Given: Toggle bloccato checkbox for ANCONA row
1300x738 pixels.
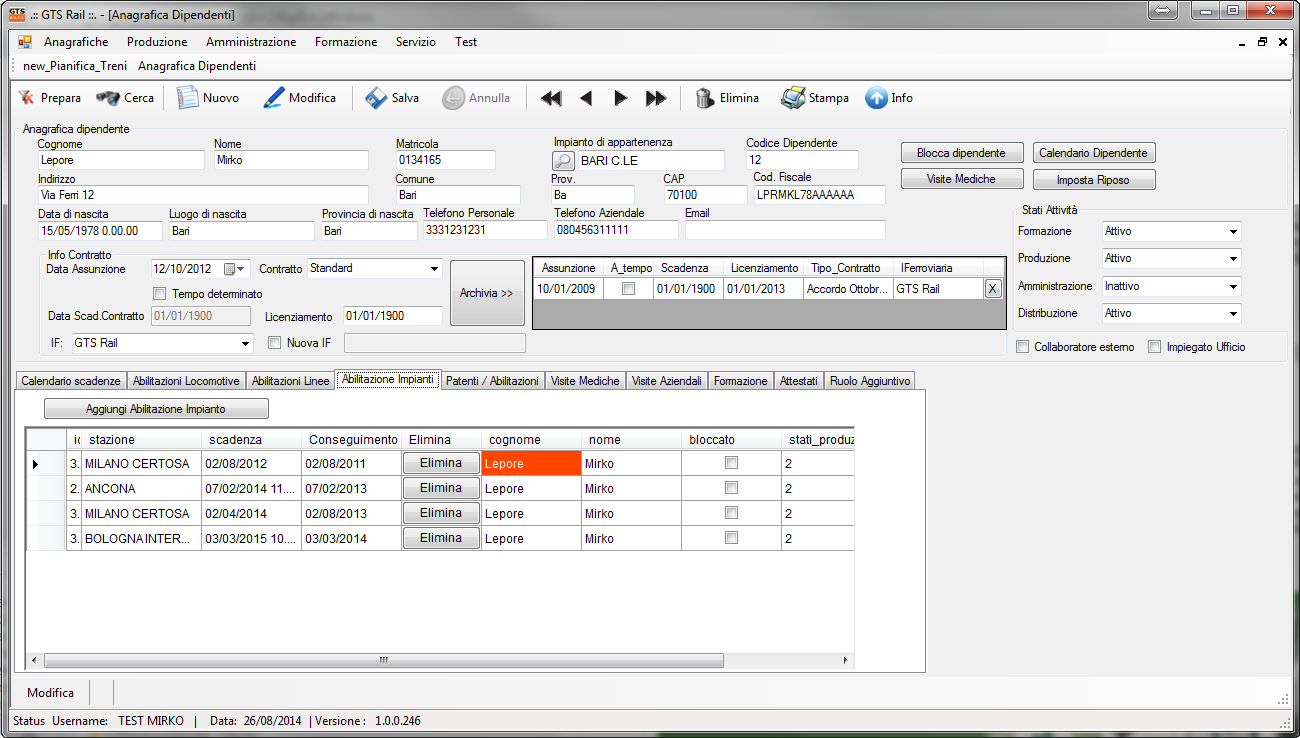Looking at the screenshot, I should (x=731, y=488).
